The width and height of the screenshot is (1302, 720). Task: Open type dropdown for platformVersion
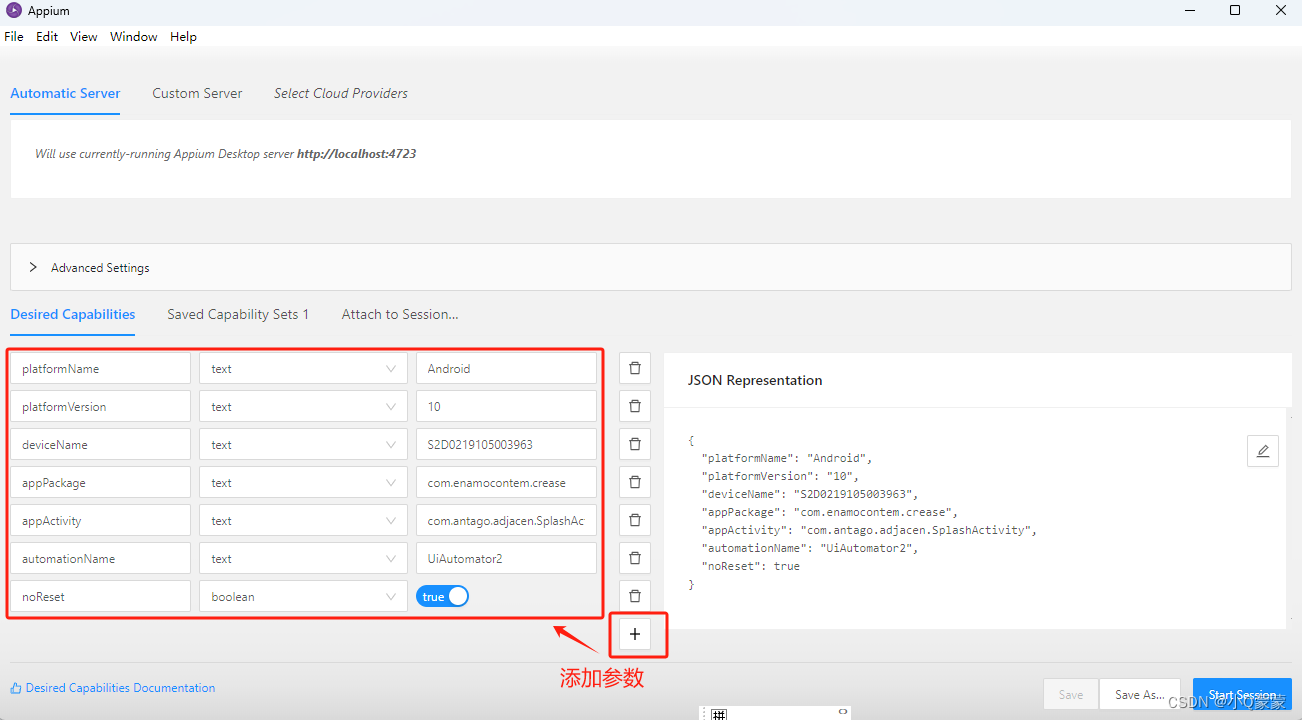tap(303, 406)
